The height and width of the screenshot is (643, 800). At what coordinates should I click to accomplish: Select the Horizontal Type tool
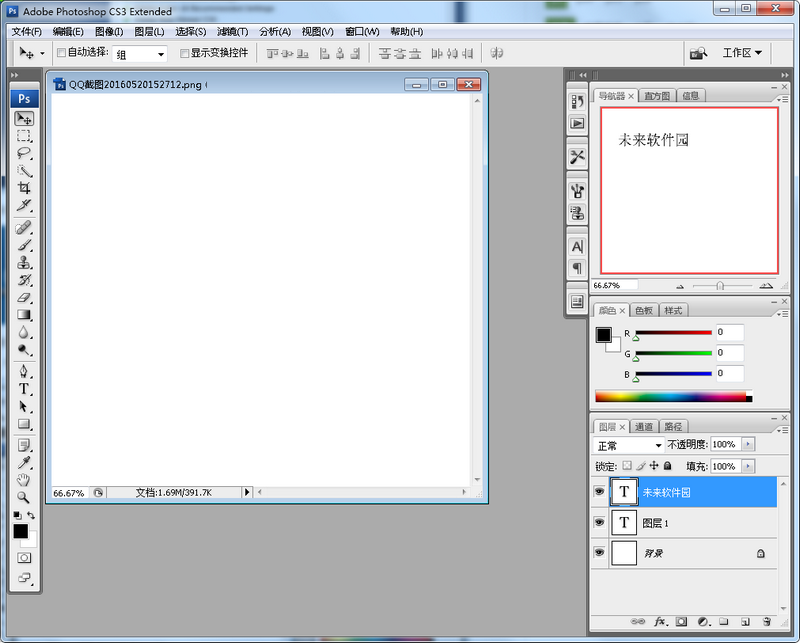(24, 388)
